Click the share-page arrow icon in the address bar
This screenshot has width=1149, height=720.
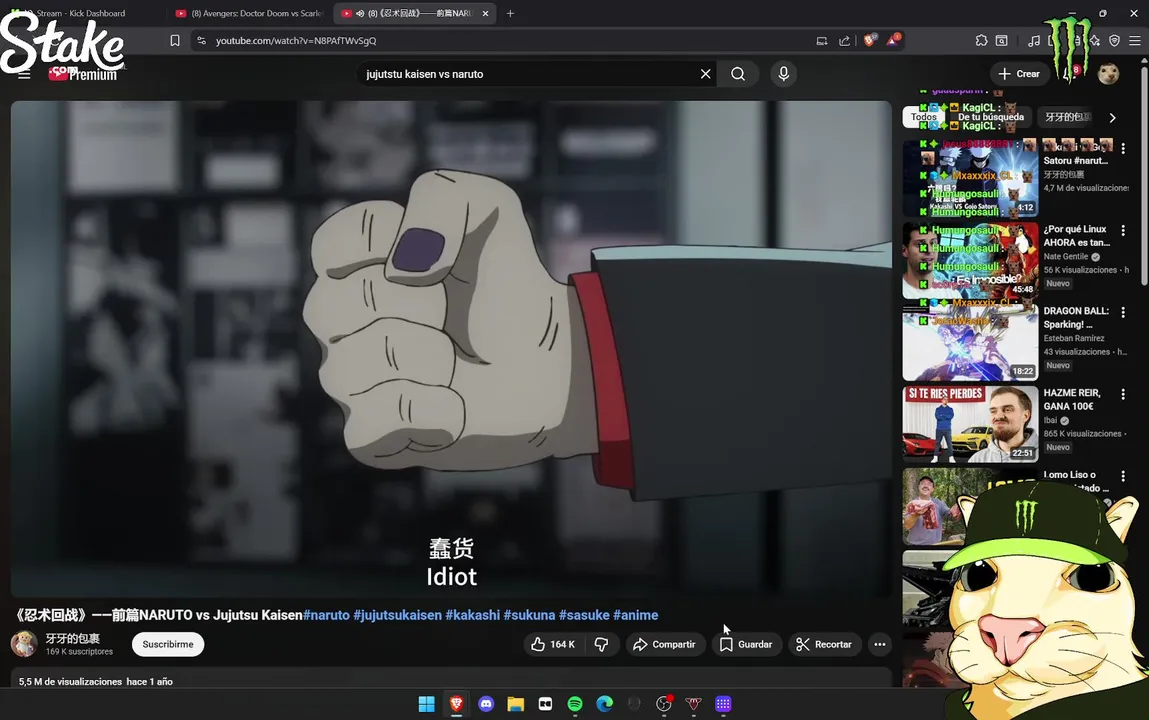coord(844,41)
